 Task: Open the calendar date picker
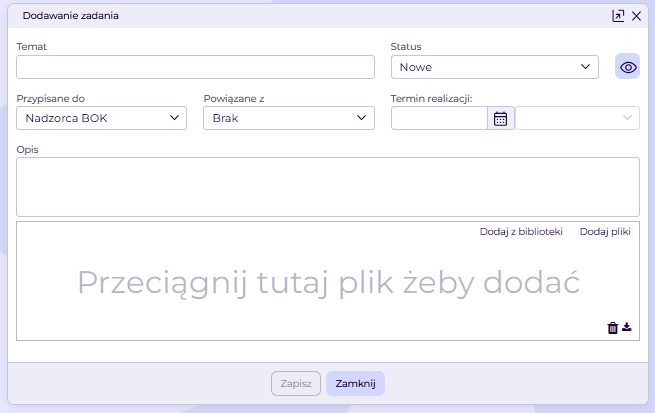tap(500, 118)
